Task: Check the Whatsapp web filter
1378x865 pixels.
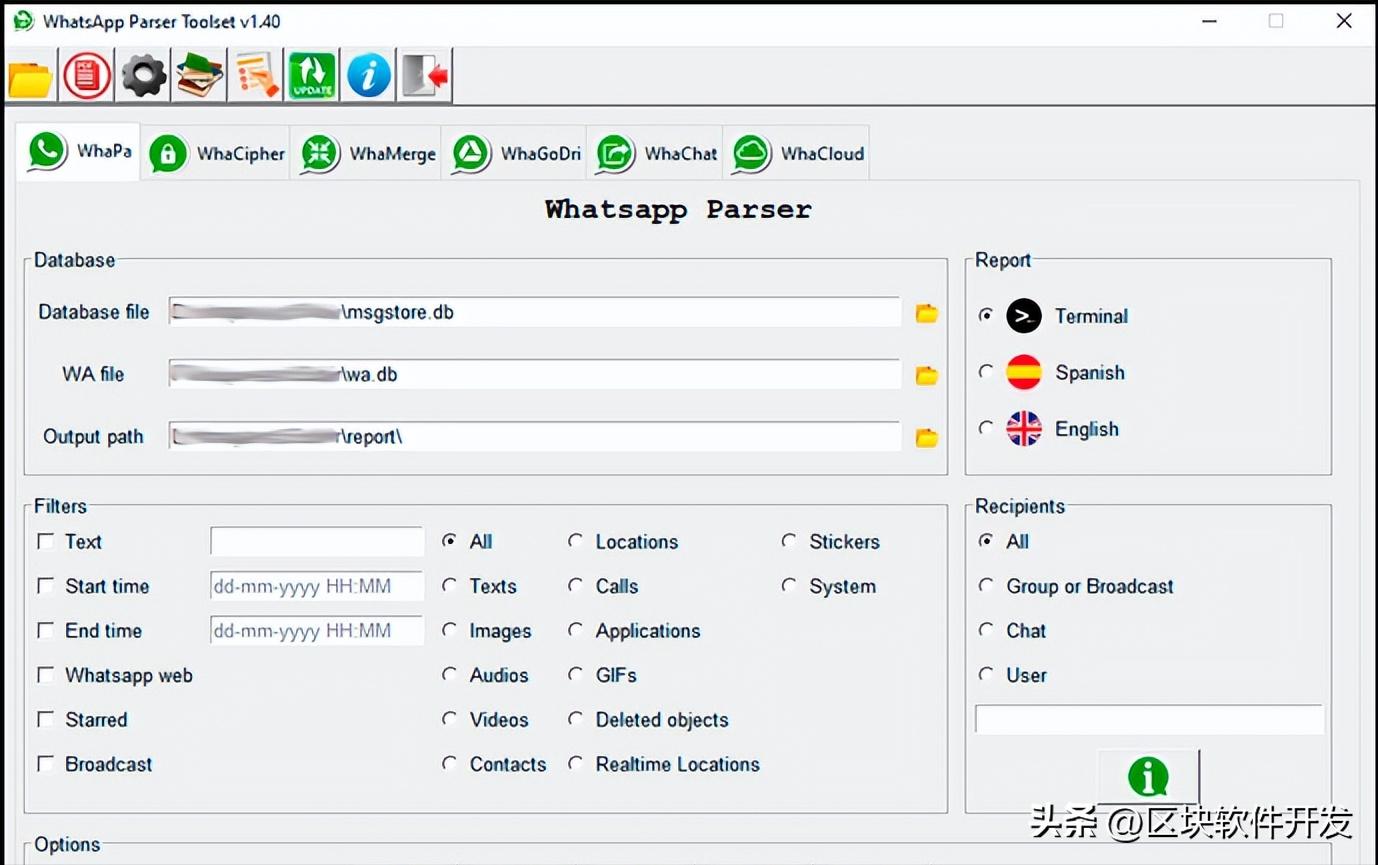Action: [x=46, y=675]
